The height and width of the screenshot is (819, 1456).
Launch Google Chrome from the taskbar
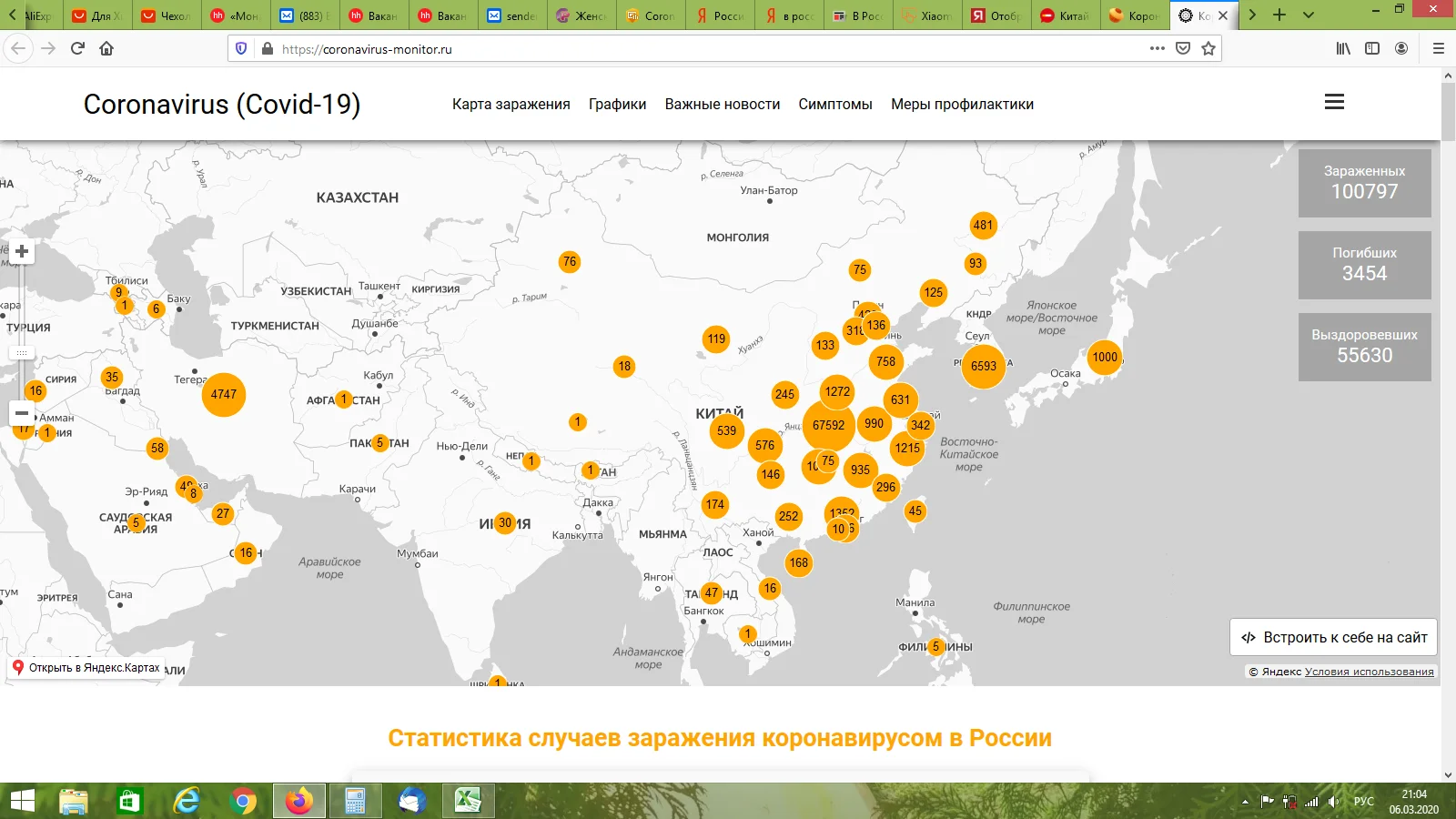243,801
